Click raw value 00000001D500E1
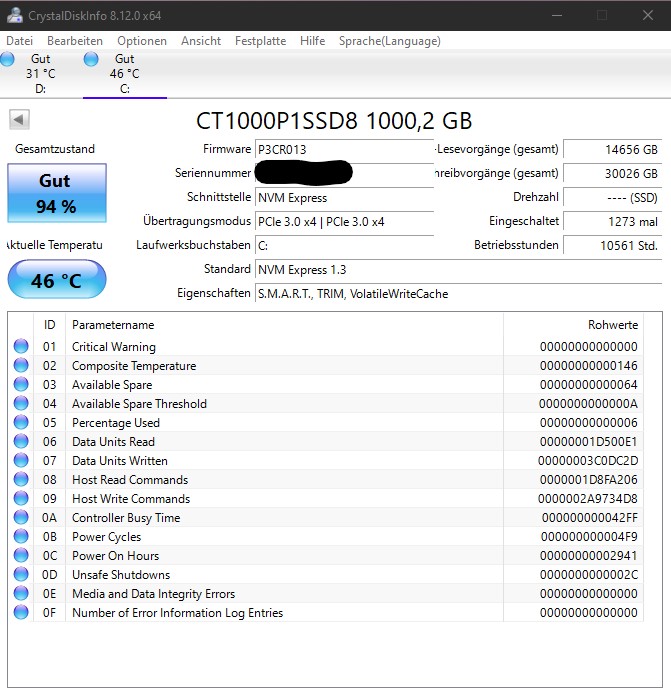Screen dimensions: 671x696 588,442
